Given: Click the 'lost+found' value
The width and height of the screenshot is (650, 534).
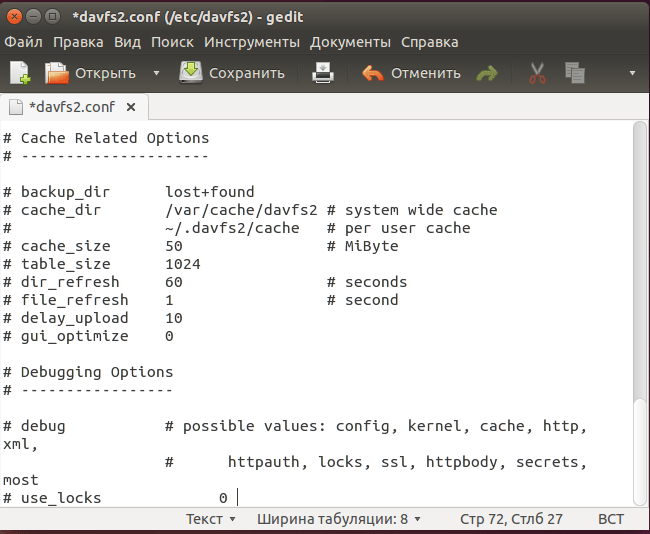Looking at the screenshot, I should pos(210,192).
